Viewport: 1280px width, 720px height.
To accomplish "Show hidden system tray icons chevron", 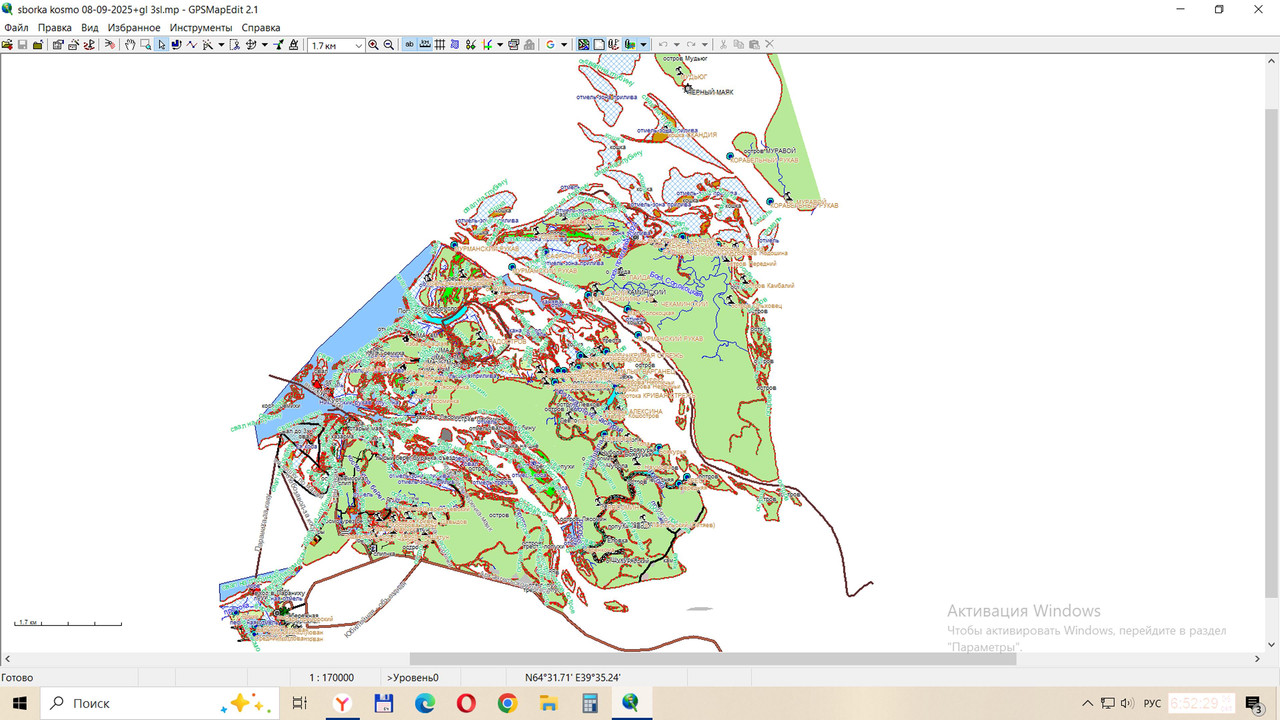I will [x=1087, y=703].
